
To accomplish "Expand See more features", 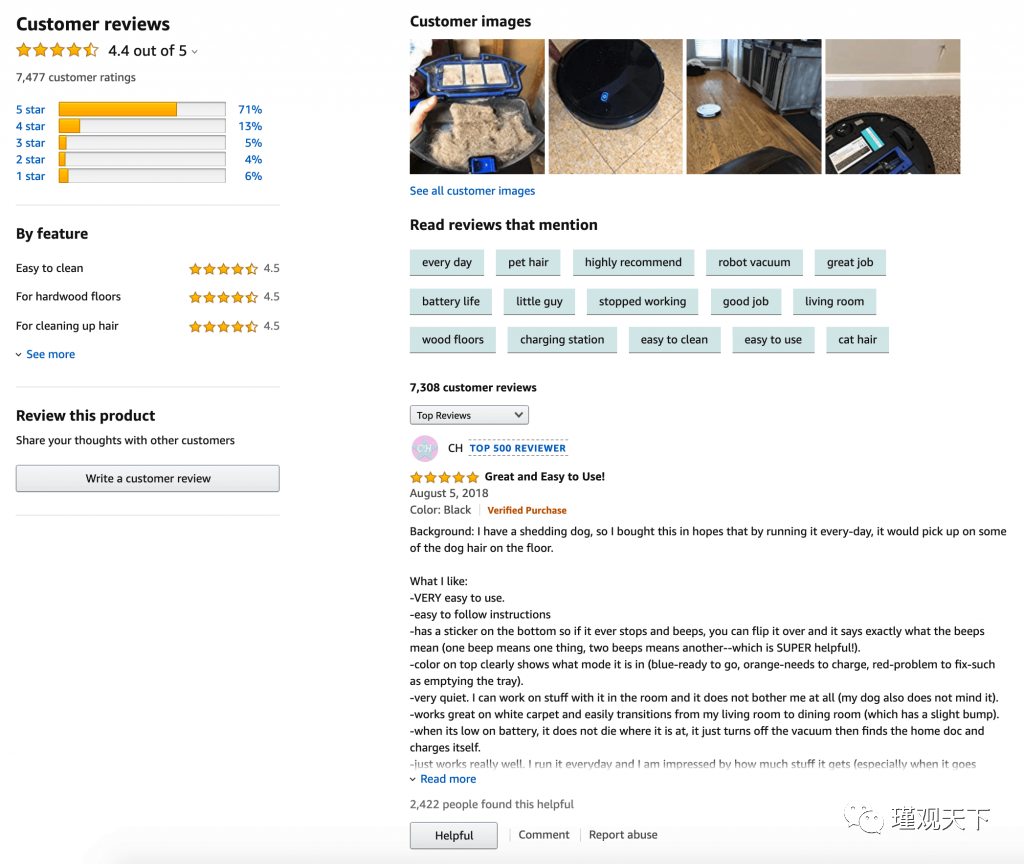I will point(46,354).
